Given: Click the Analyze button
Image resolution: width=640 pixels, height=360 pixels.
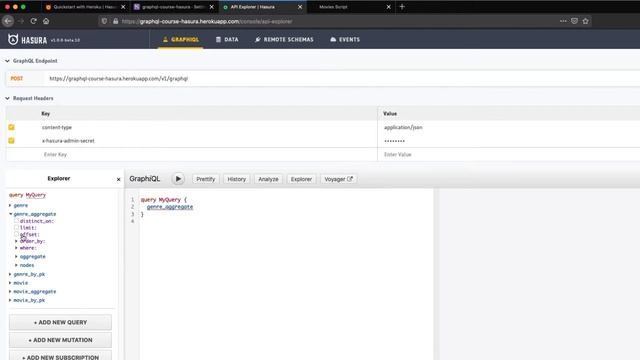Looking at the screenshot, I should [x=268, y=179].
